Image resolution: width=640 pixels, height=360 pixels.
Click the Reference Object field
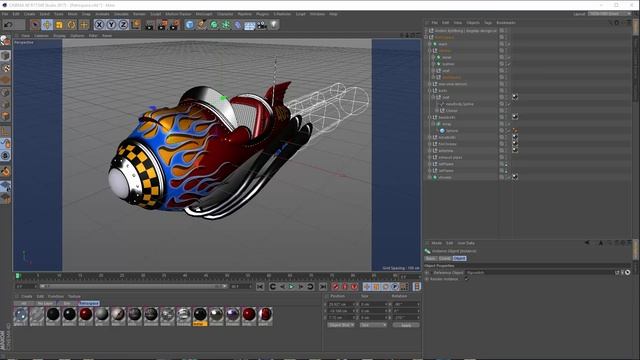540,272
